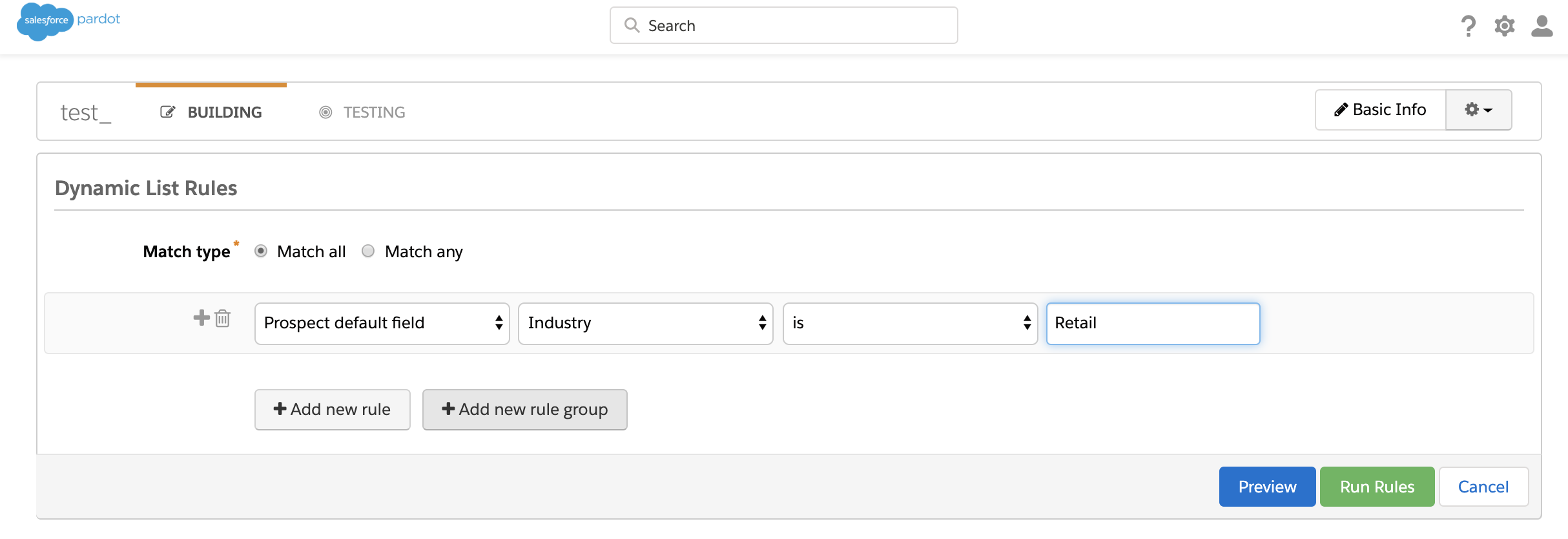Click Add new rule group button
The height and width of the screenshot is (539, 1568).
[524, 409]
